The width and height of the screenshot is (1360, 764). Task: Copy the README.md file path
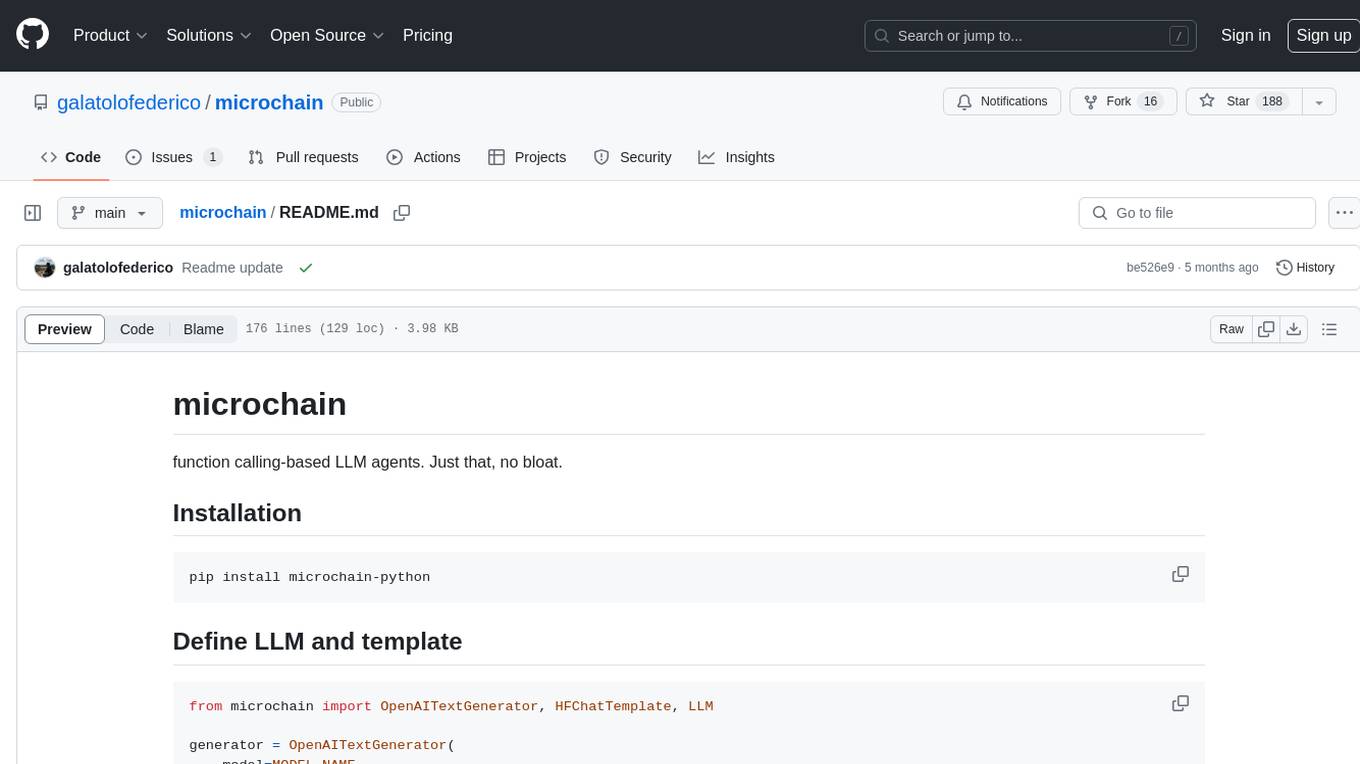click(402, 213)
